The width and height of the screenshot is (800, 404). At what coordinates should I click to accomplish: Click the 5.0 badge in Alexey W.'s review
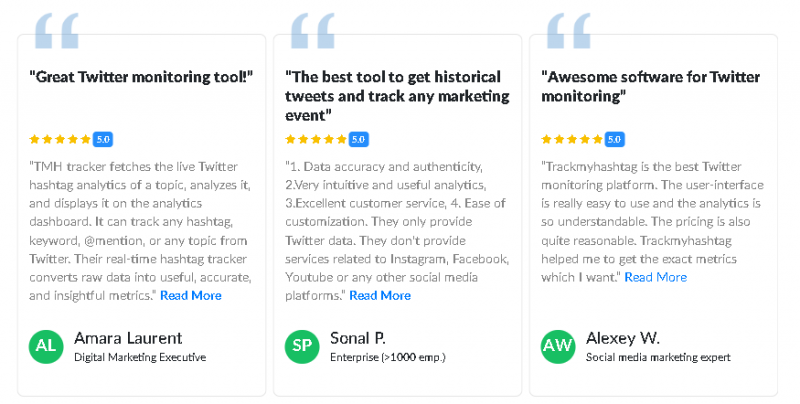(615, 139)
